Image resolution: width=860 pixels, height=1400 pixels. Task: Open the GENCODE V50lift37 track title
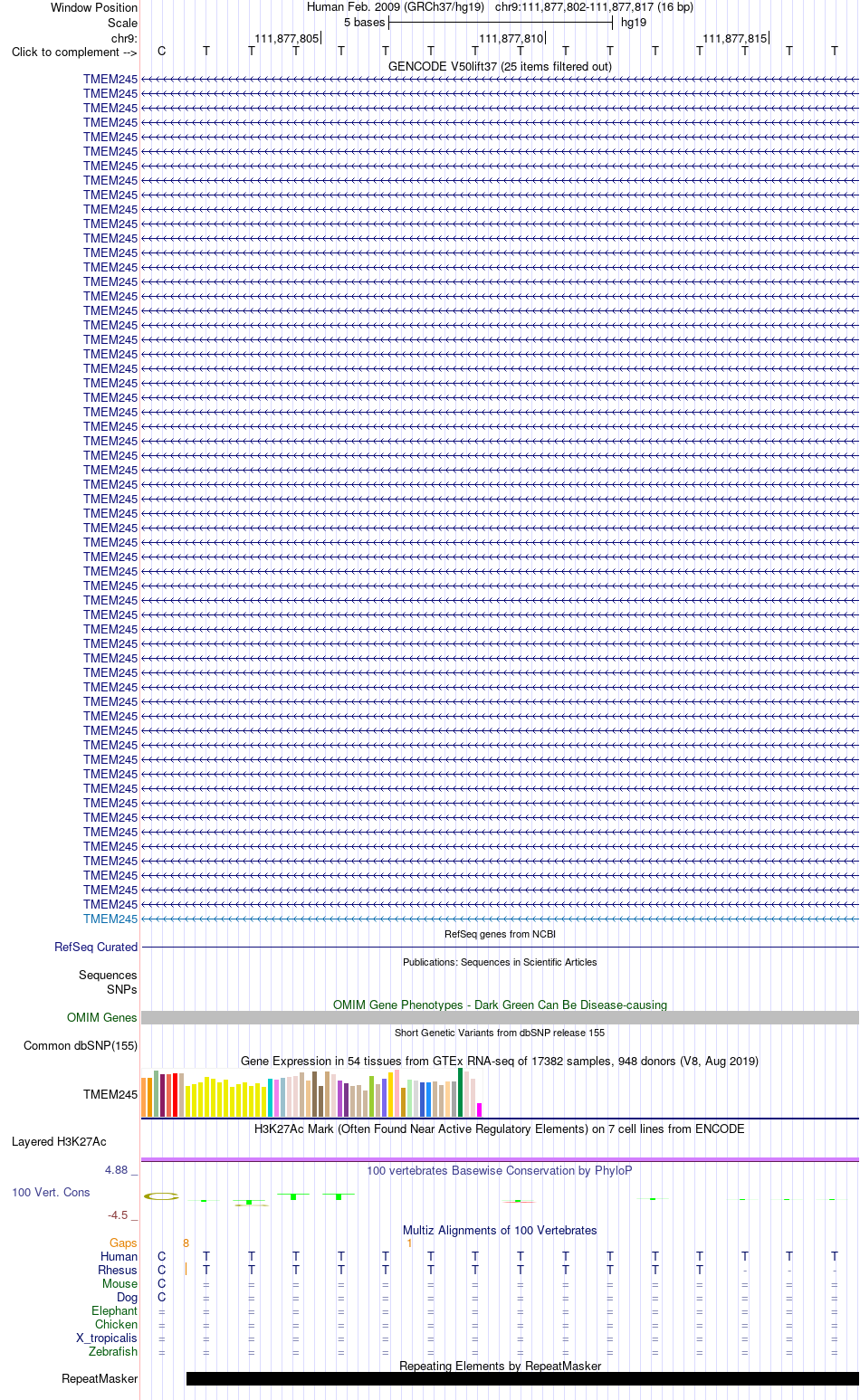click(500, 66)
